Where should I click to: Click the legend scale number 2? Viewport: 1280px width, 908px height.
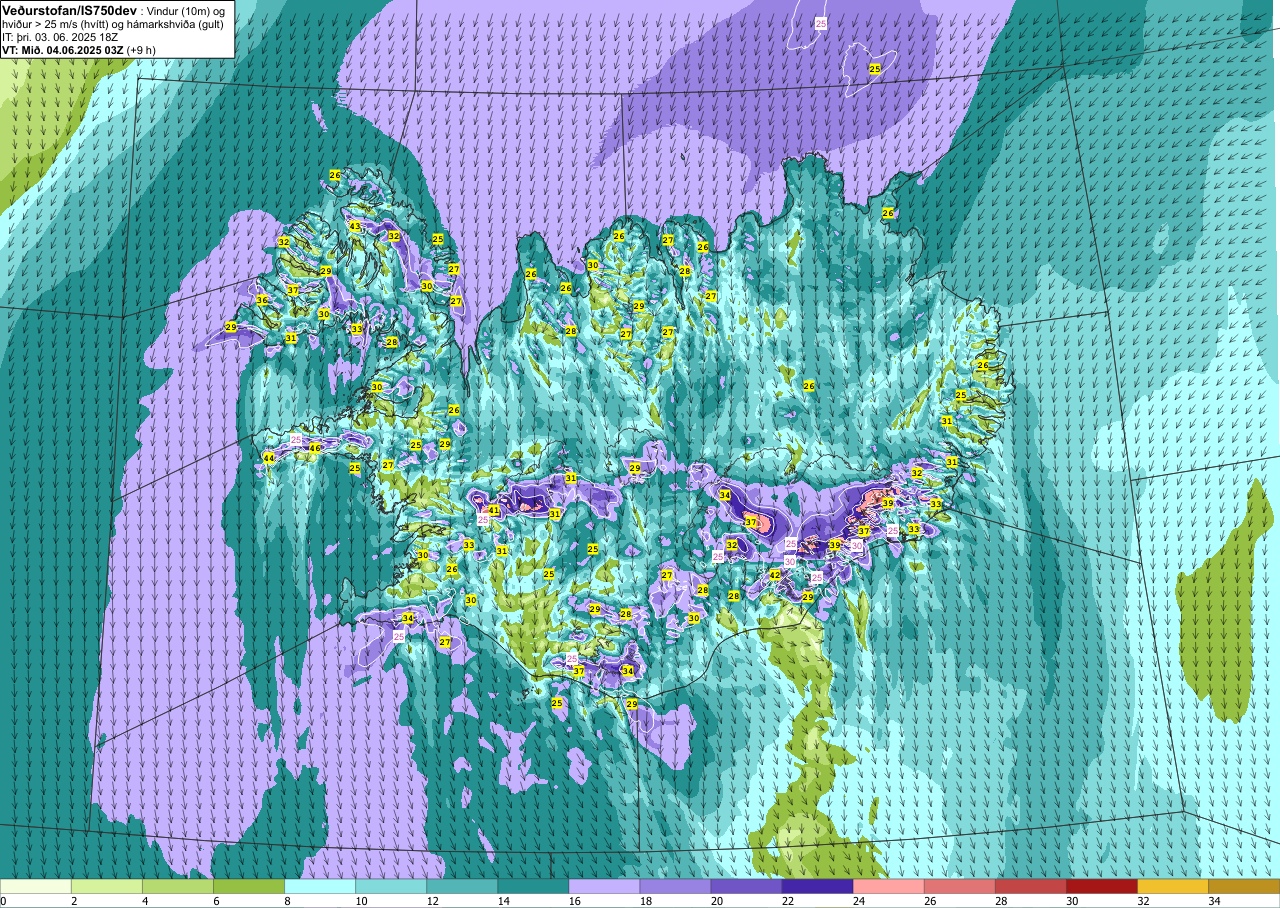coord(75,901)
